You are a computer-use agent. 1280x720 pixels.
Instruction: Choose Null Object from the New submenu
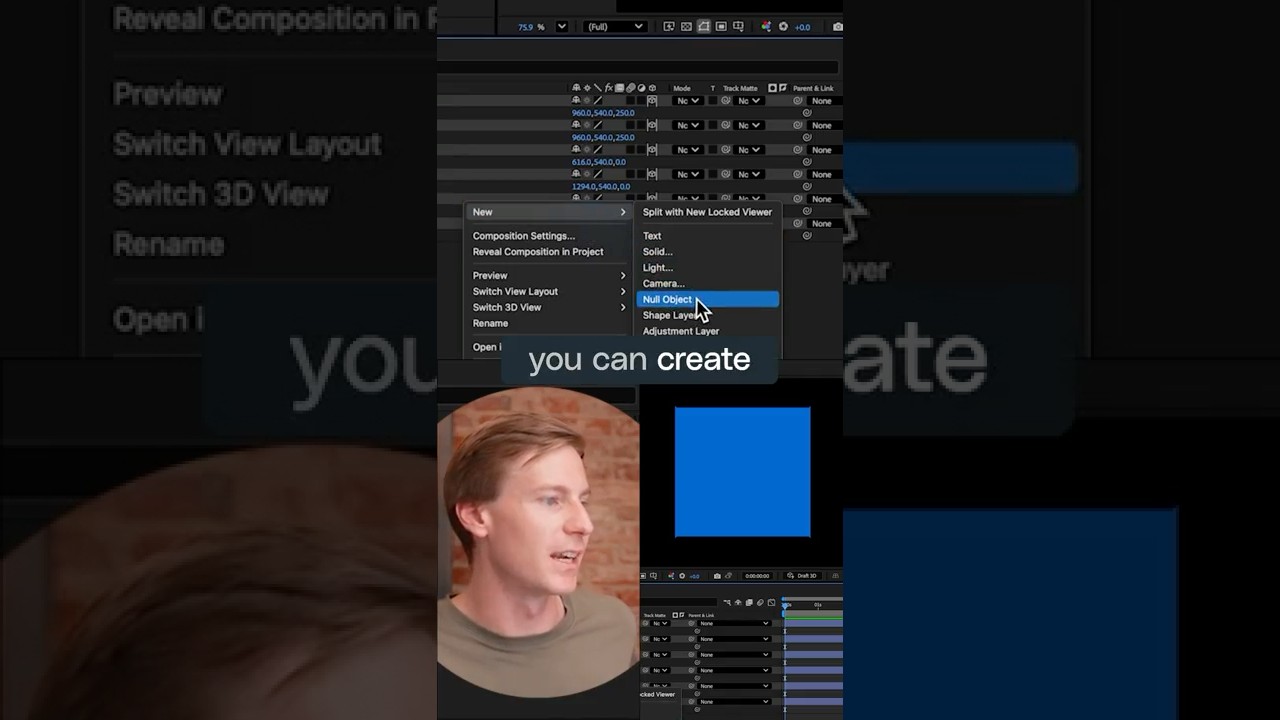pyautogui.click(x=707, y=299)
